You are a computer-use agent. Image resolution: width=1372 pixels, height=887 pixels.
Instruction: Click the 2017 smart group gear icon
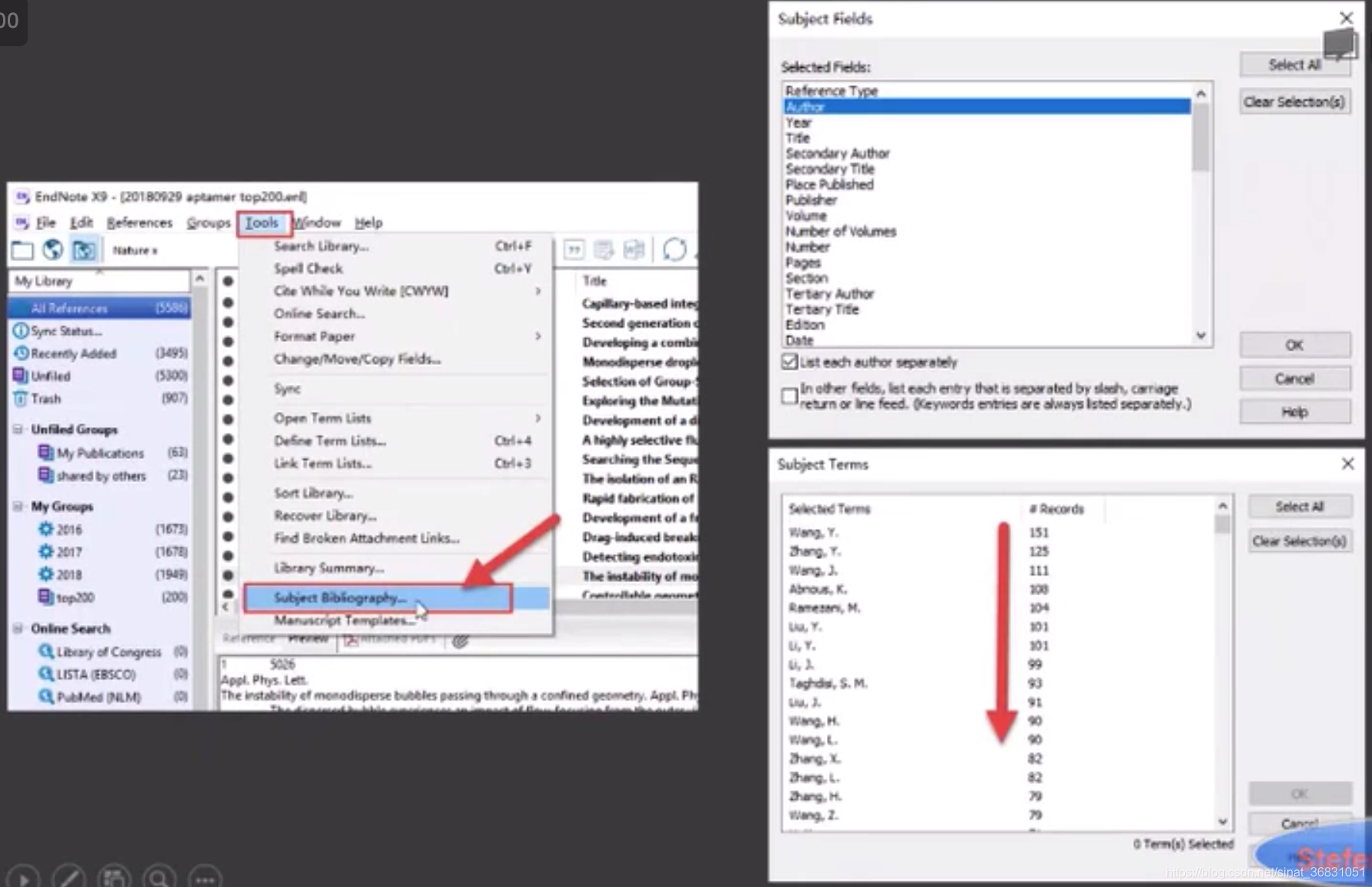point(46,551)
